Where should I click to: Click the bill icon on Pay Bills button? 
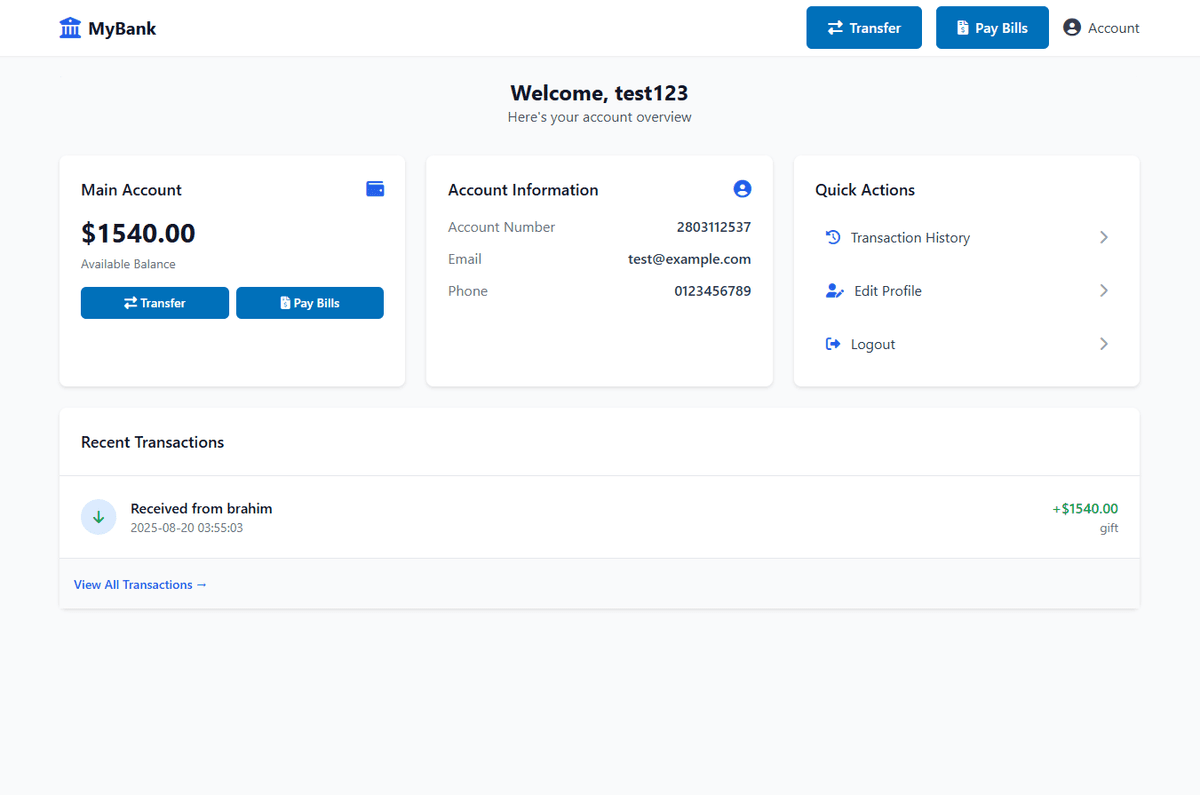tap(963, 27)
